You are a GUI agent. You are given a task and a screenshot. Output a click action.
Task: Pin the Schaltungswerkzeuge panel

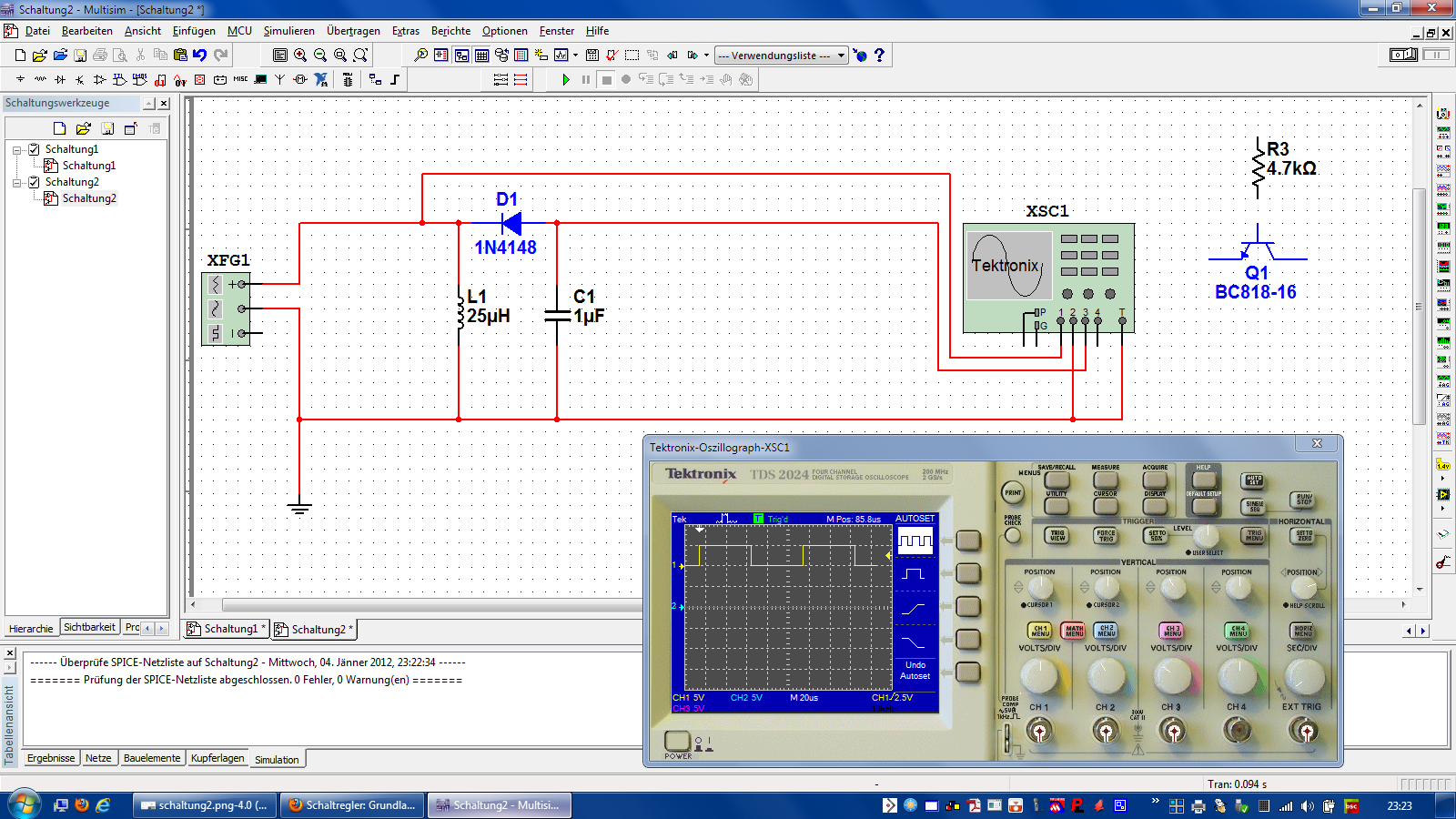[x=148, y=104]
